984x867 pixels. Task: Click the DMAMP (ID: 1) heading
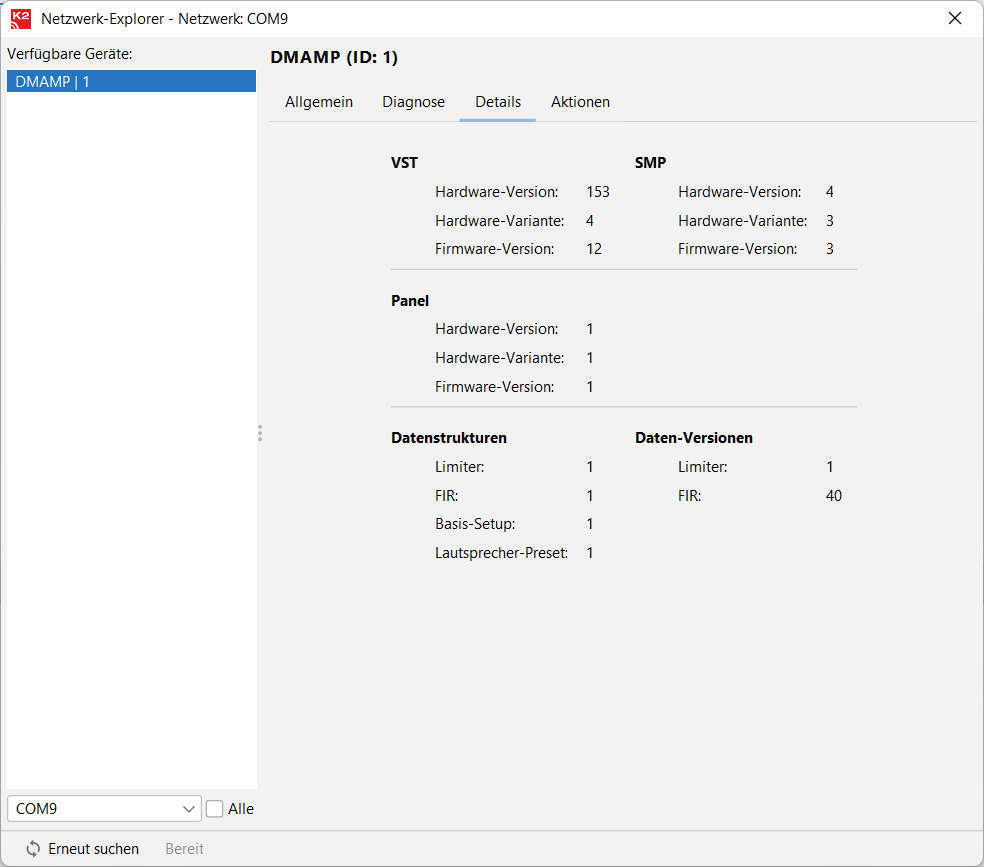(x=334, y=58)
